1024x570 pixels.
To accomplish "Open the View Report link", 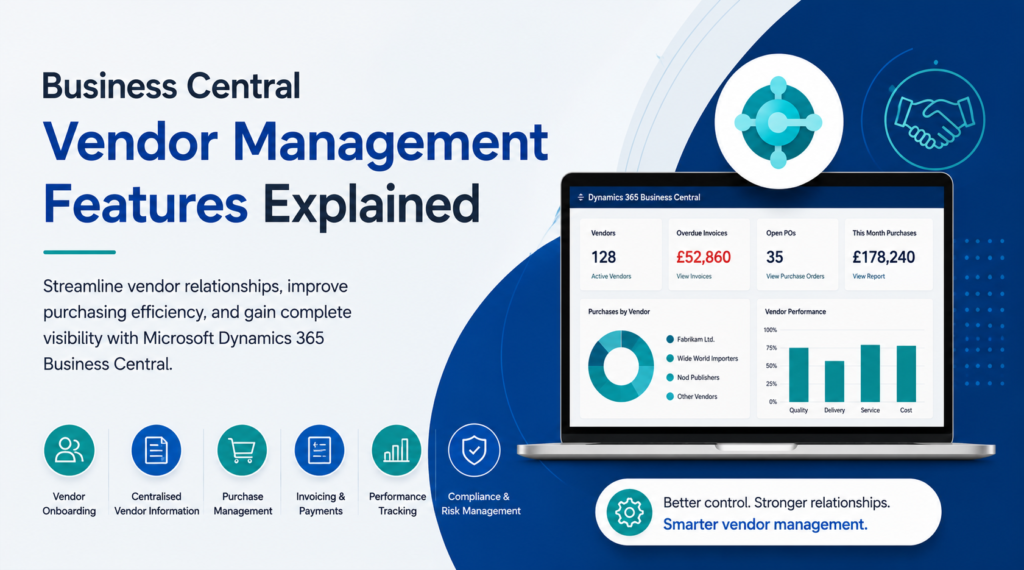I will pyautogui.click(x=869, y=276).
